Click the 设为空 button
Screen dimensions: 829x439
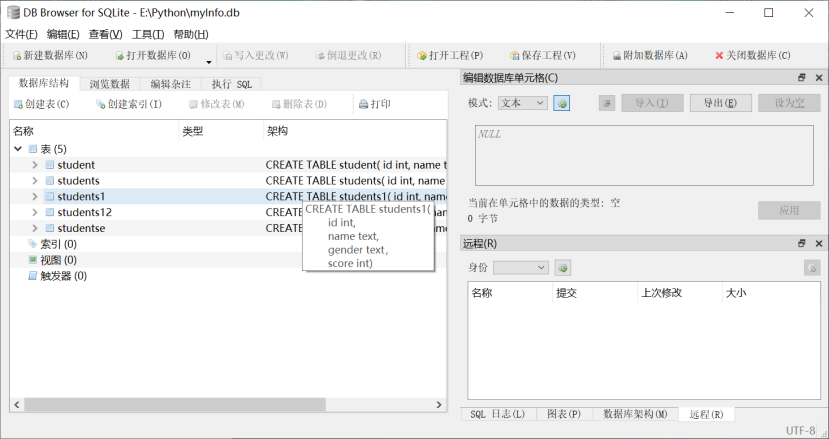[789, 103]
